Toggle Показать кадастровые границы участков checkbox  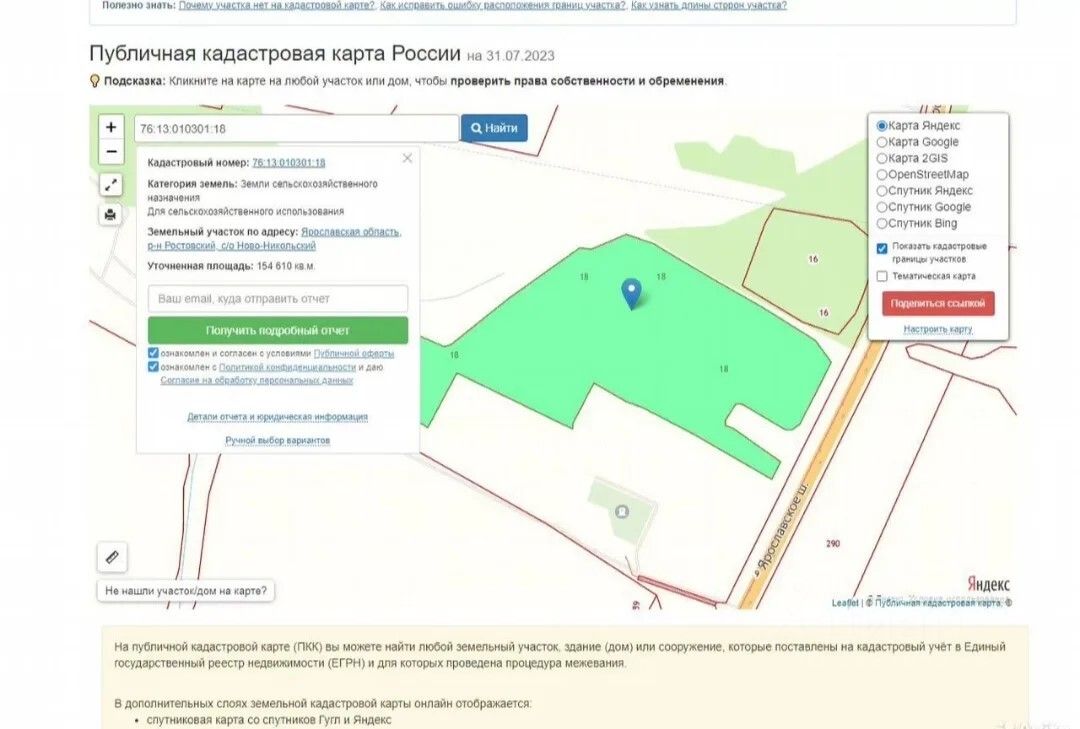click(x=882, y=249)
